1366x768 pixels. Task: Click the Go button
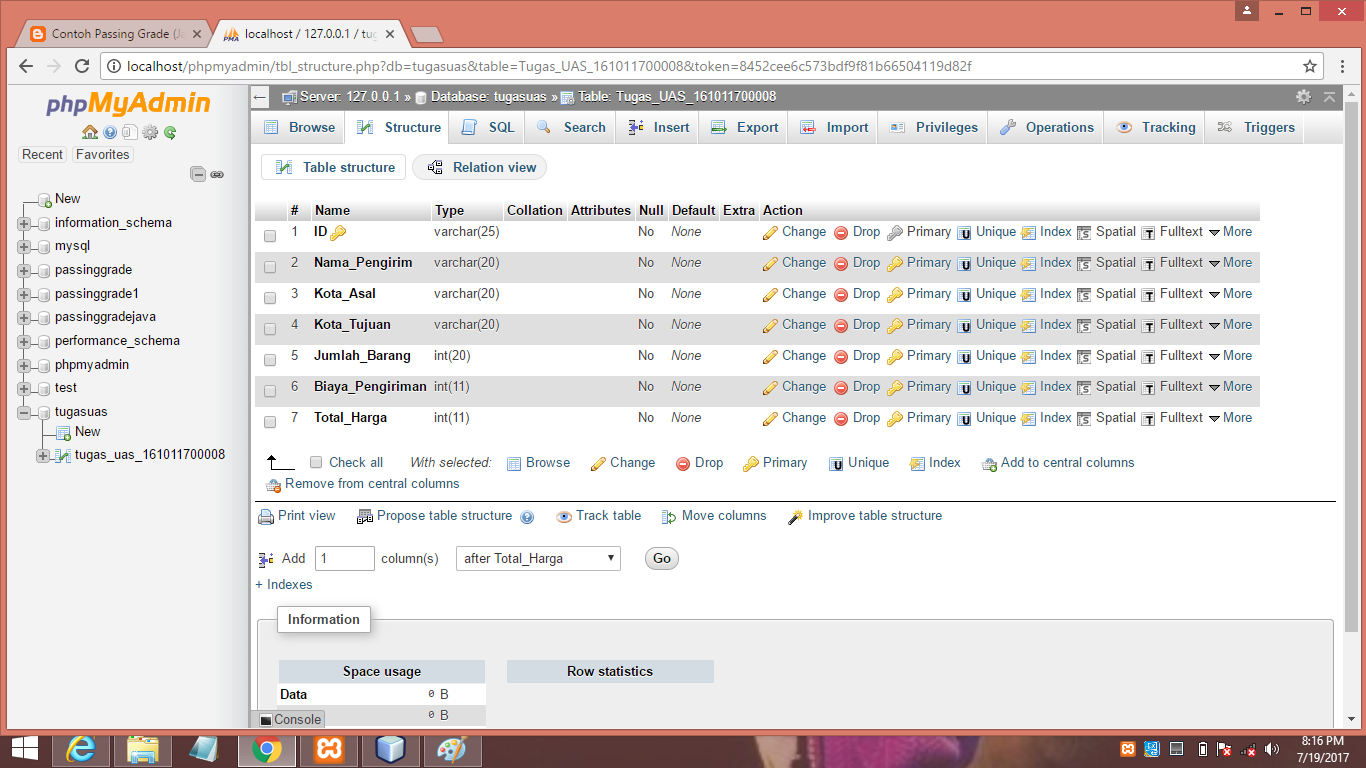point(660,558)
